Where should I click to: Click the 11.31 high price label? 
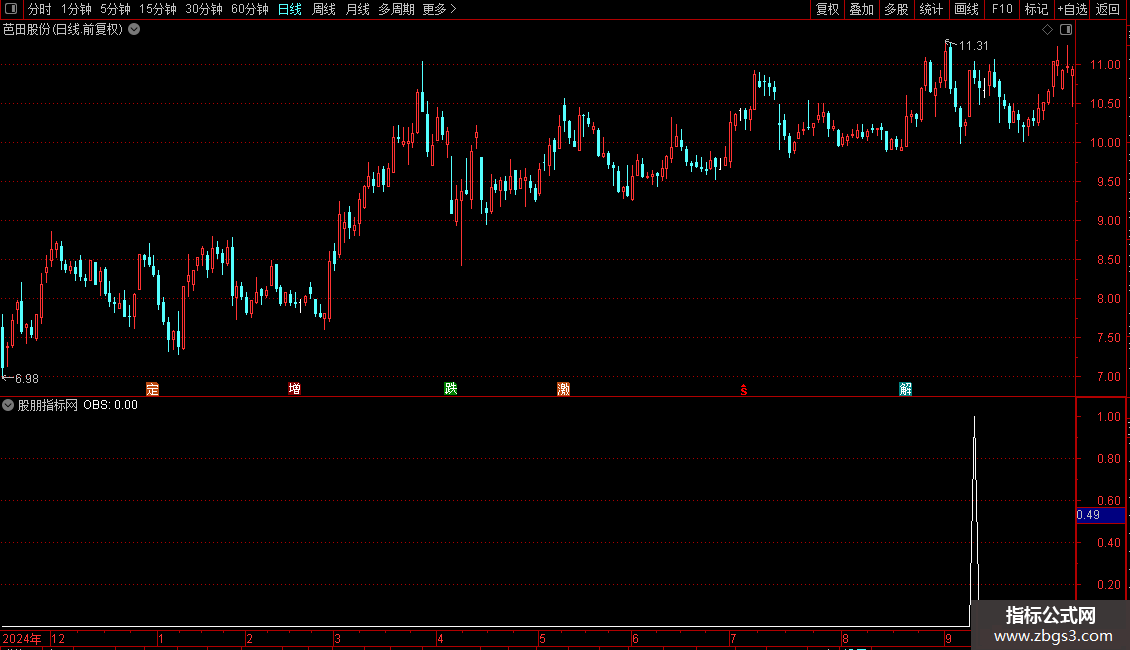point(974,46)
